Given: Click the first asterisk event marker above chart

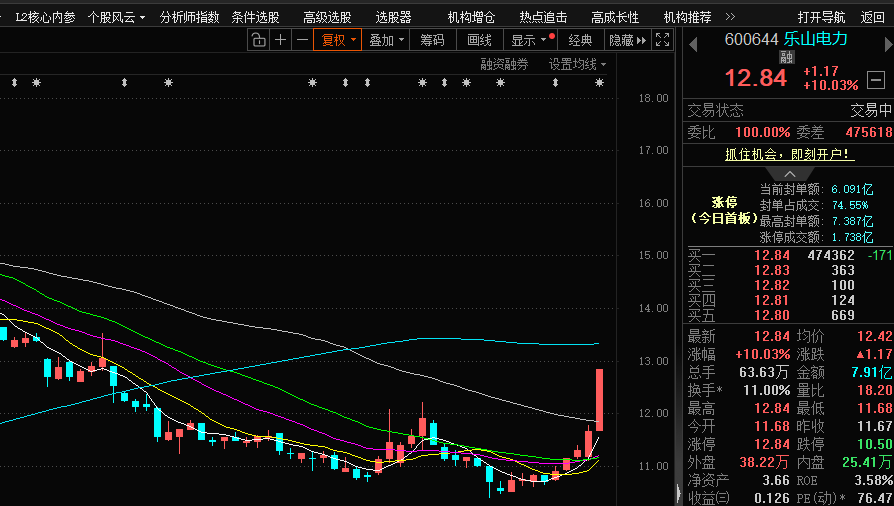Looking at the screenshot, I should (36, 83).
